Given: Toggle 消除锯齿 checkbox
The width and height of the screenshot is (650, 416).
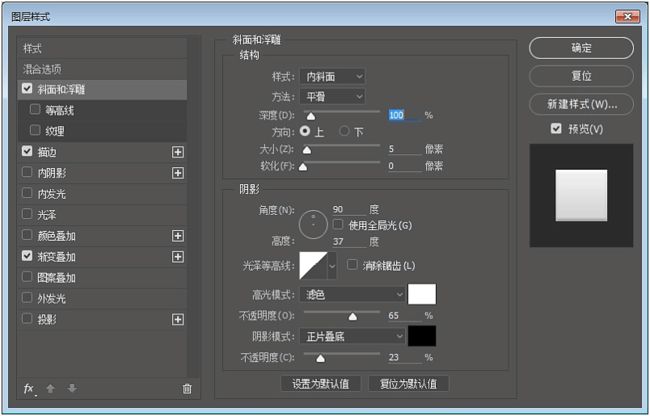Looking at the screenshot, I should pos(352,265).
